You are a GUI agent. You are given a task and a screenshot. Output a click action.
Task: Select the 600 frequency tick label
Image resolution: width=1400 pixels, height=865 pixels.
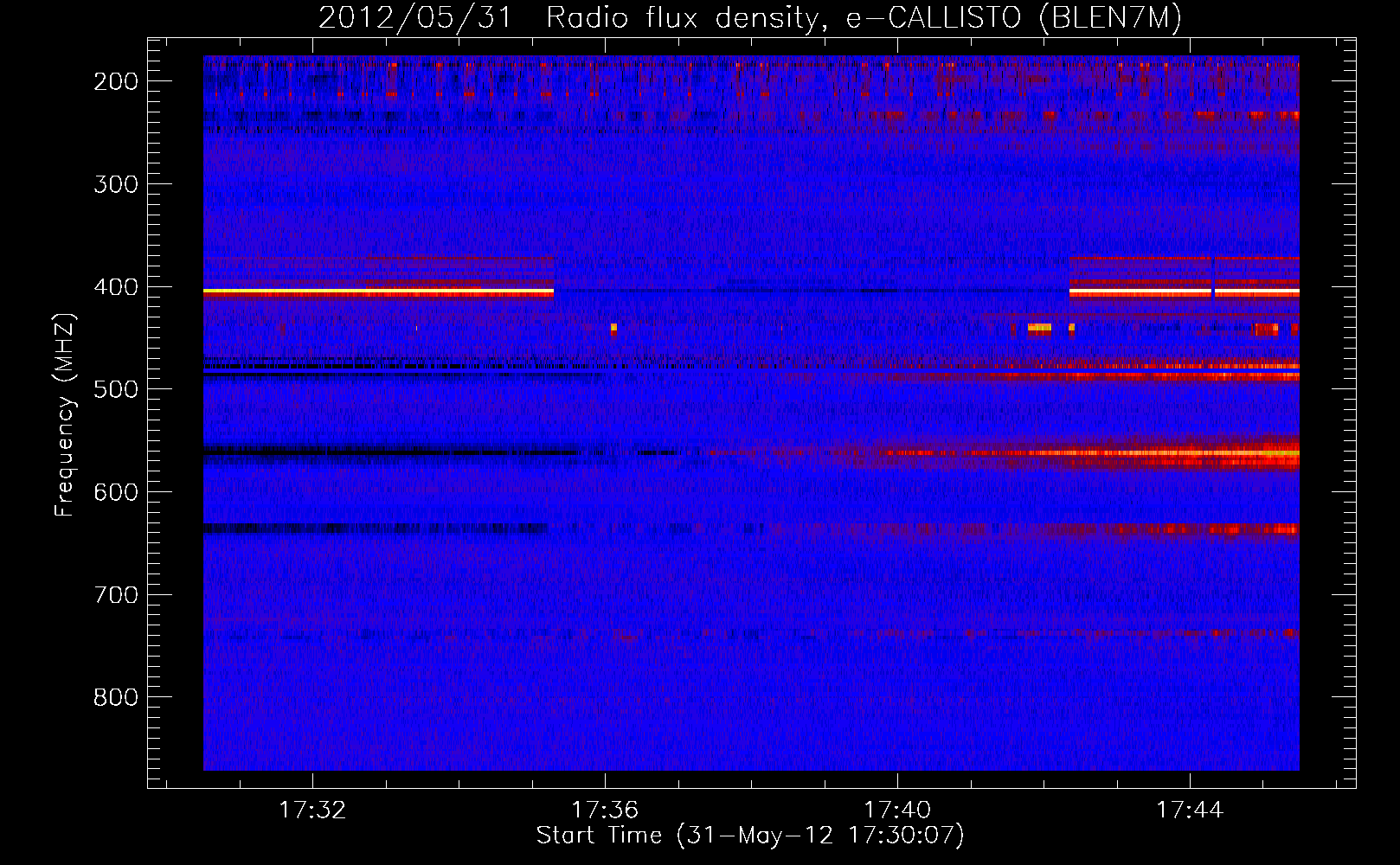(116, 492)
